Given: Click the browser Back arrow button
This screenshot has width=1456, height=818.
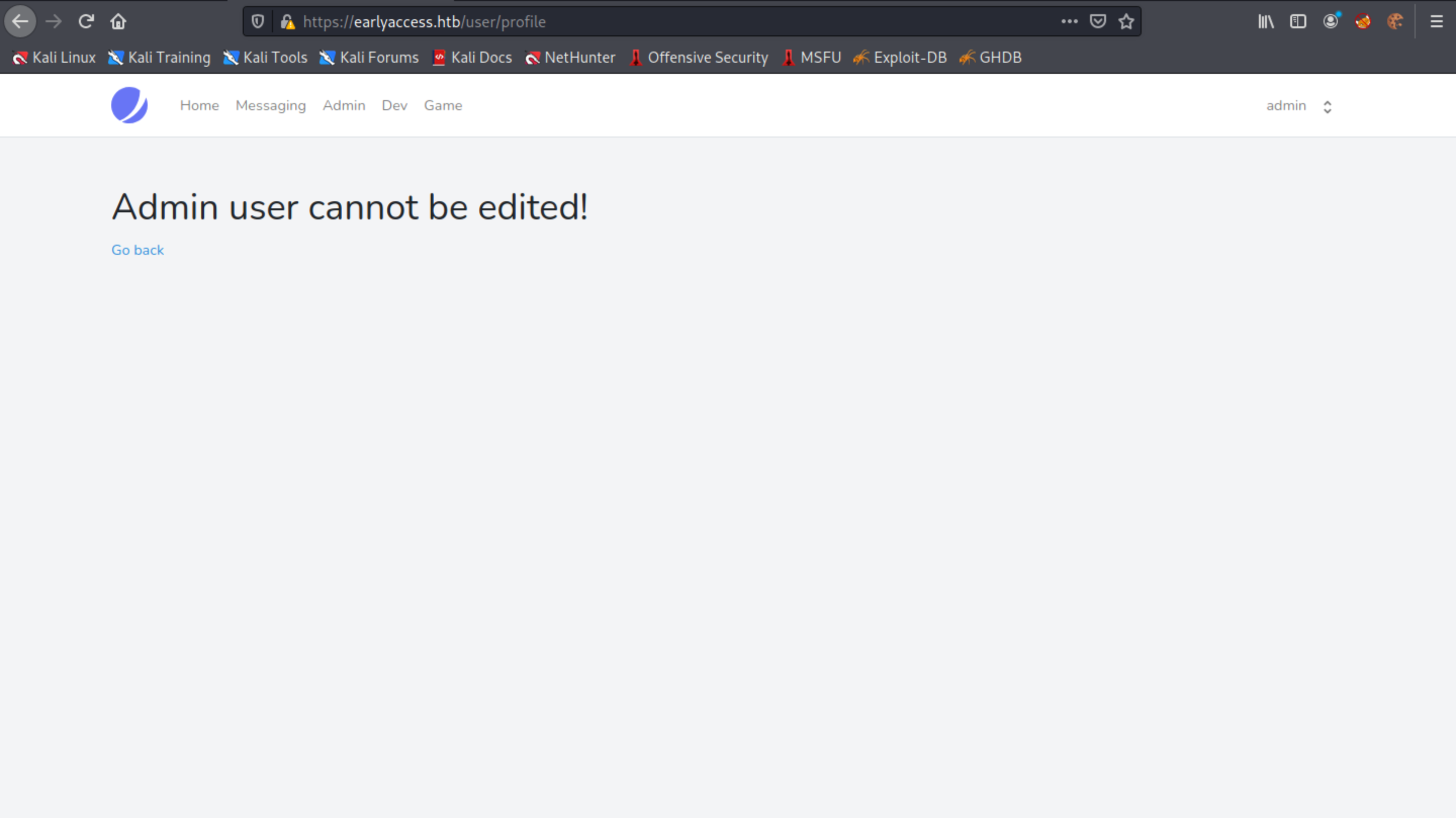Looking at the screenshot, I should tap(20, 21).
